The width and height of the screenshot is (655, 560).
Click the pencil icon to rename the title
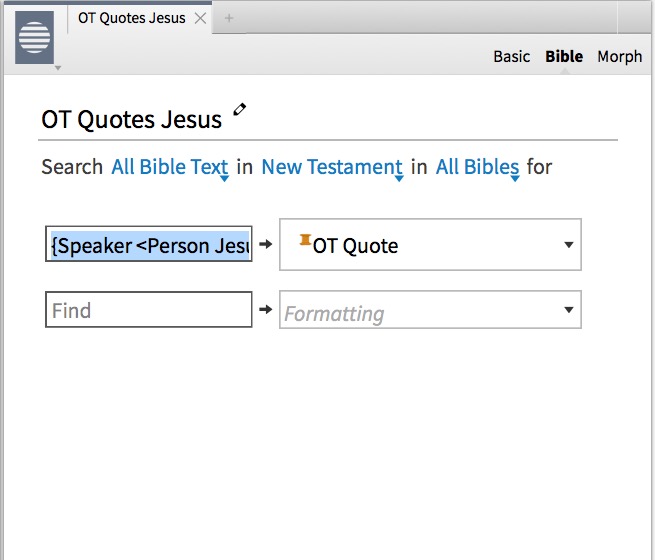(x=239, y=110)
